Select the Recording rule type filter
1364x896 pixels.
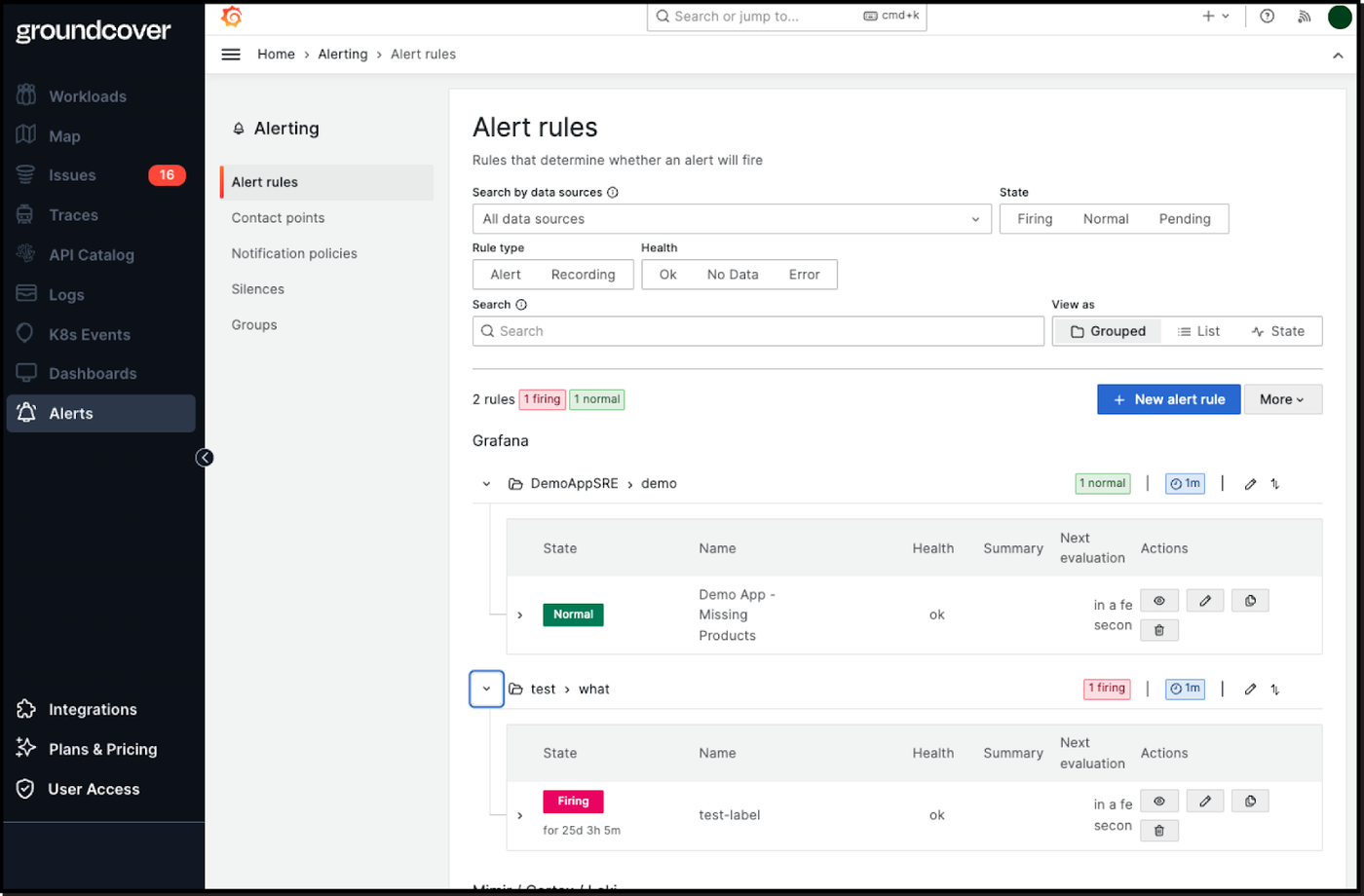583,275
